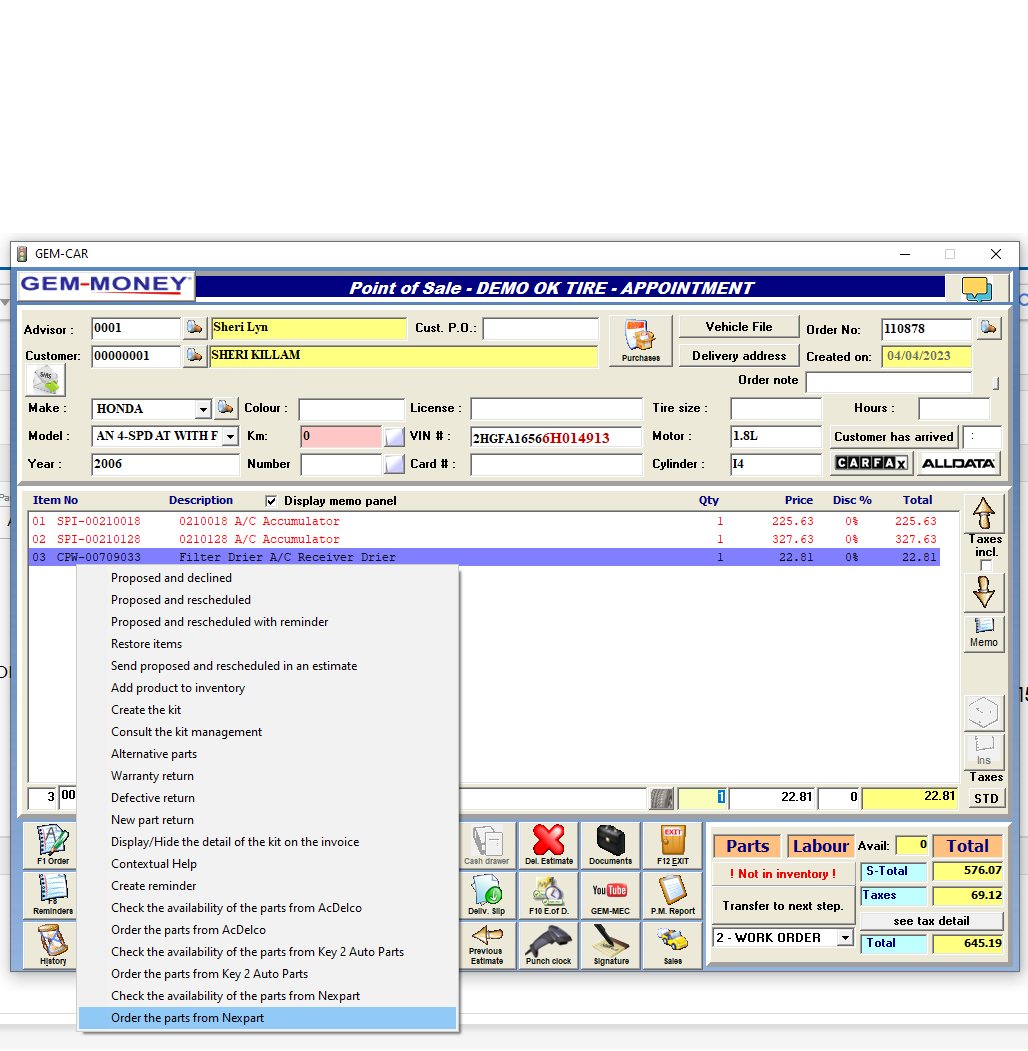Select row 01 SPI-00210018 A/C Accumulator

[484, 521]
